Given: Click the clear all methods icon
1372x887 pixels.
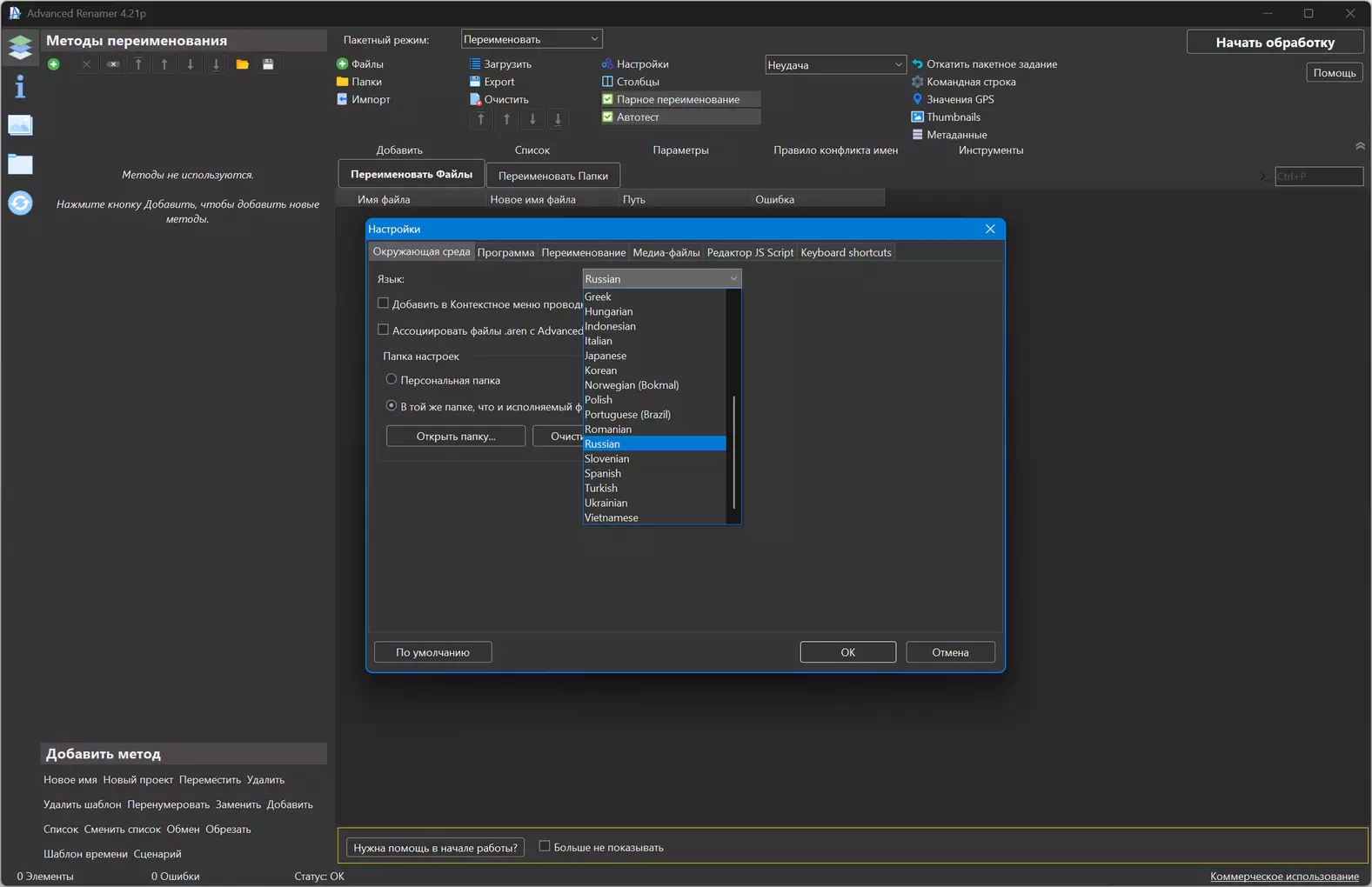Looking at the screenshot, I should [x=113, y=64].
